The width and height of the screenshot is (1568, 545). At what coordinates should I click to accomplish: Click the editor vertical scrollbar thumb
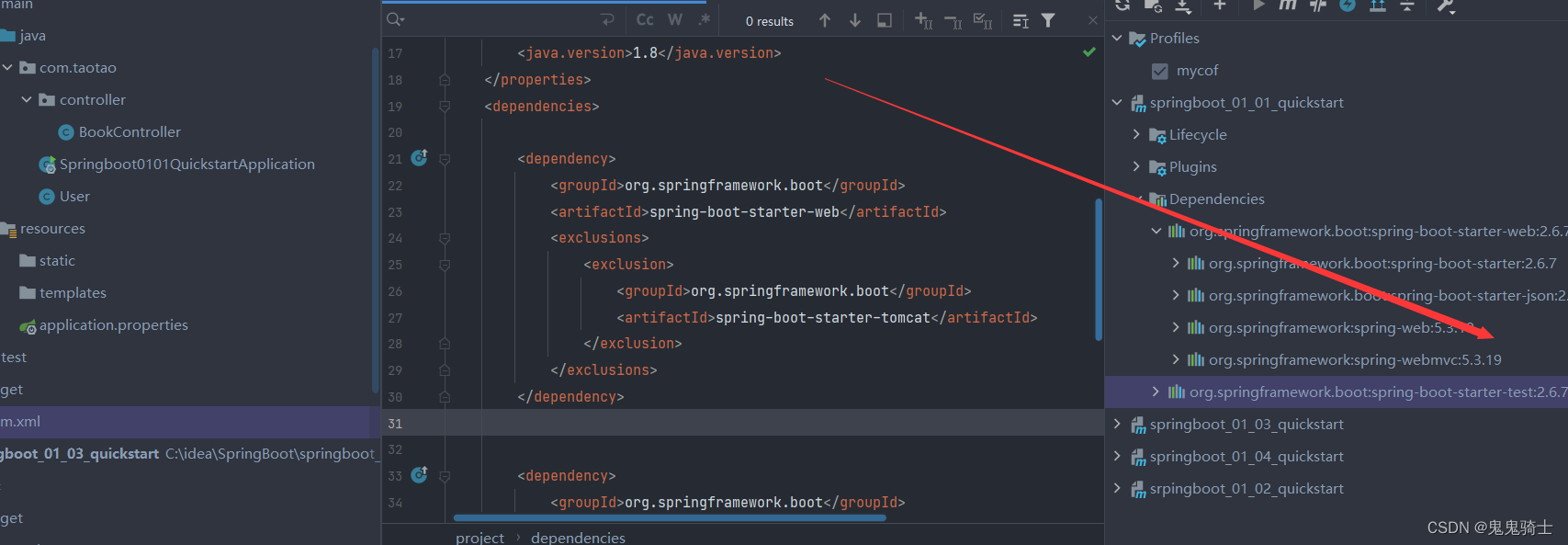[1099, 269]
